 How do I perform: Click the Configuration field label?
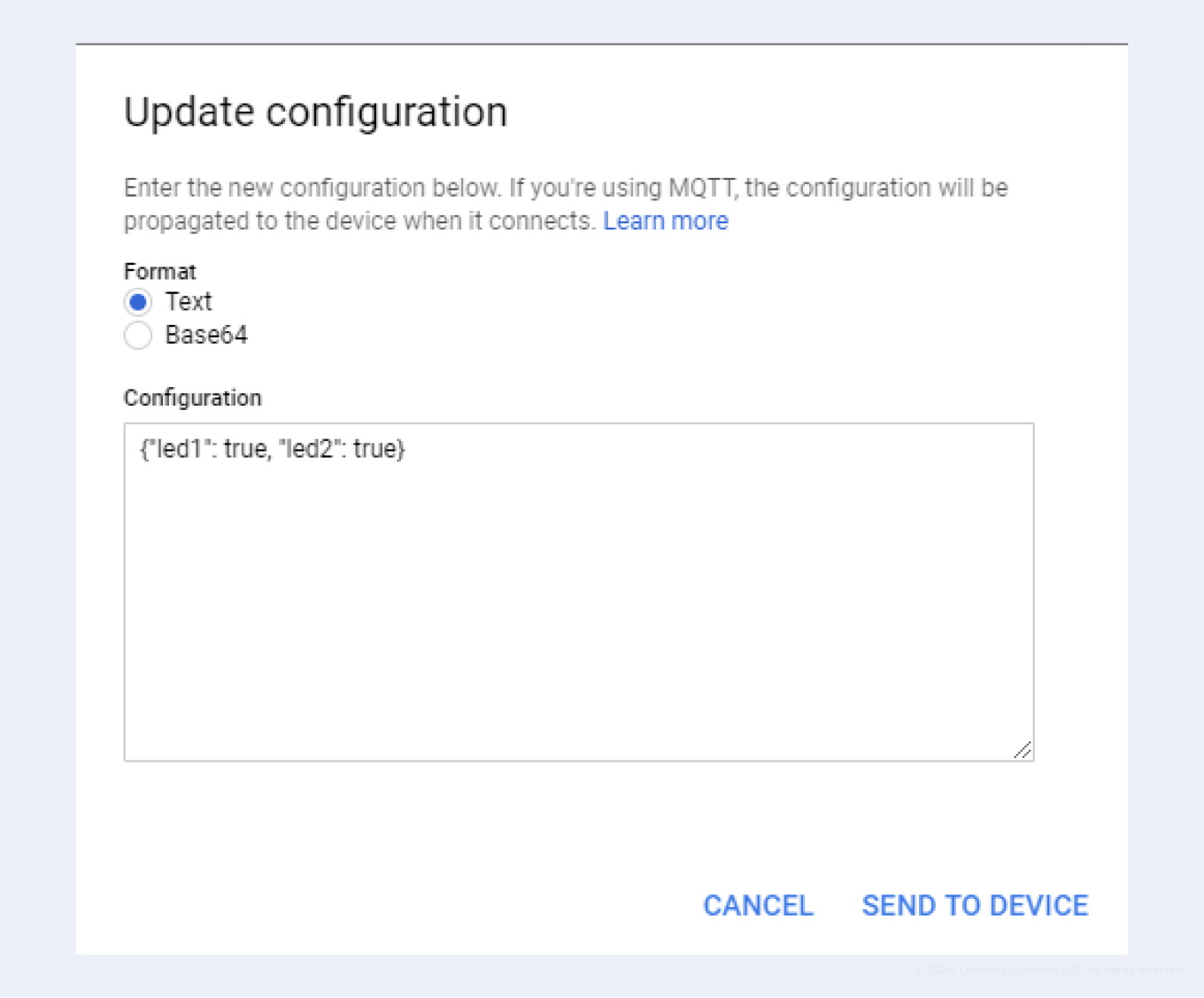point(192,398)
